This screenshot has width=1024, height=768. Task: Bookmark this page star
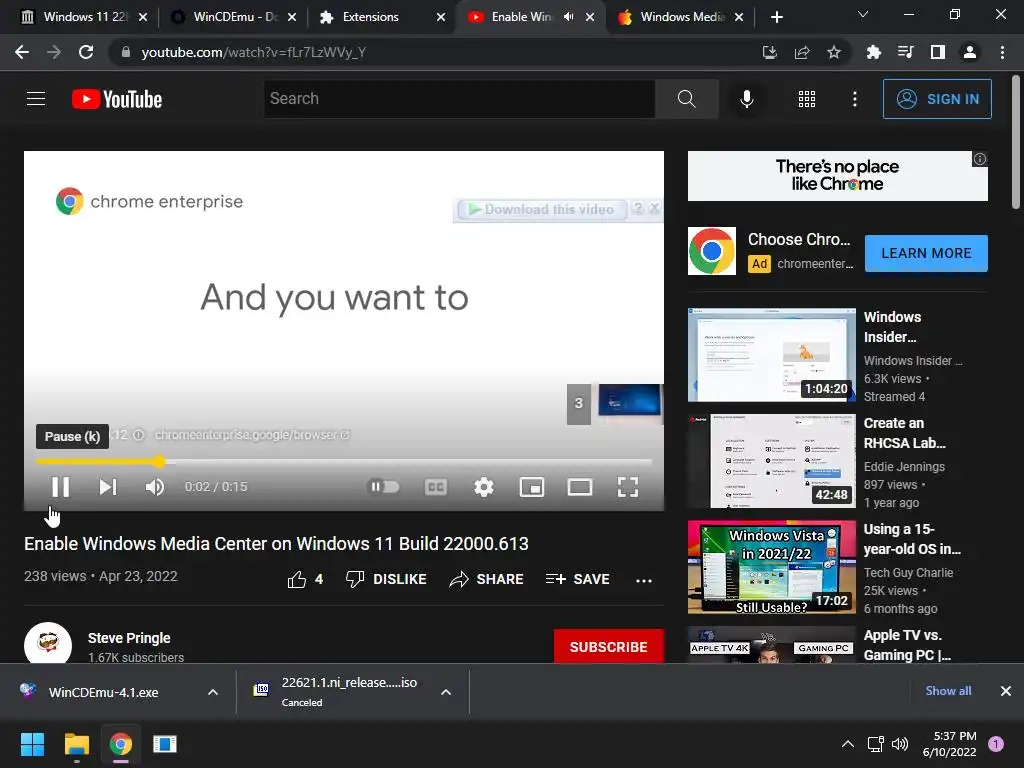pos(834,52)
